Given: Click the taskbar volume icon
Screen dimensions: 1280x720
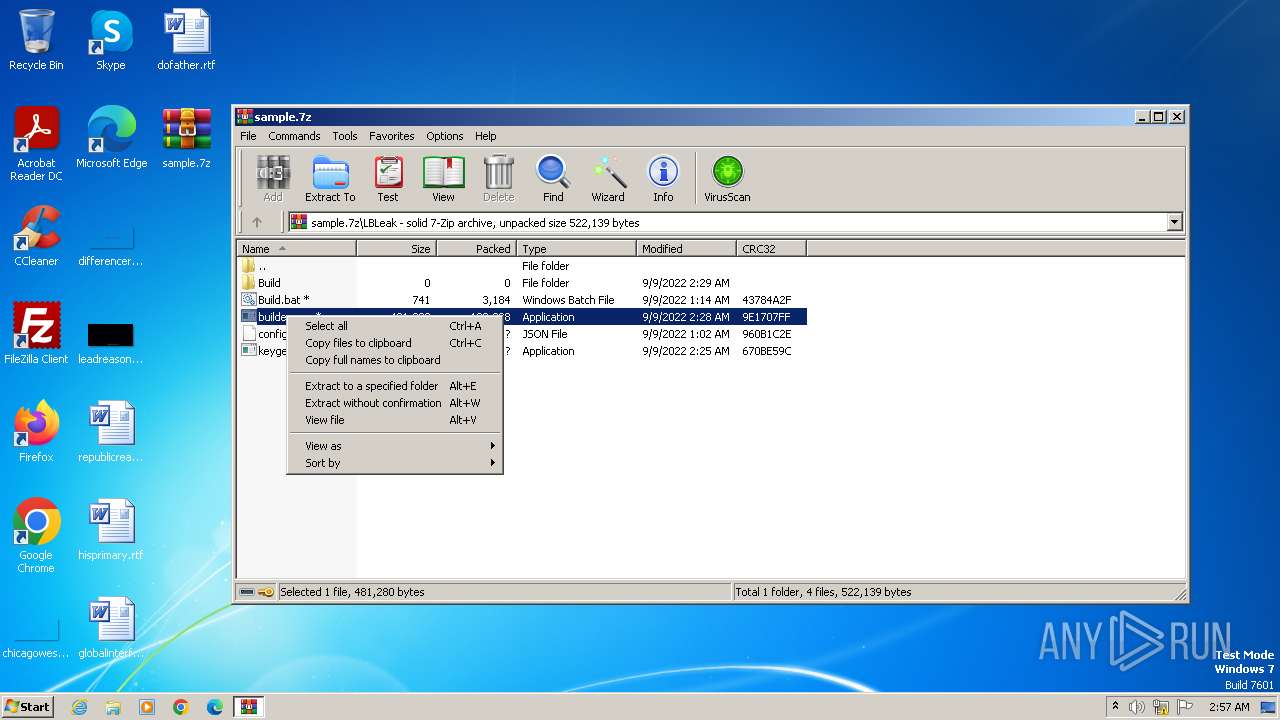Looking at the screenshot, I should coord(1136,707).
